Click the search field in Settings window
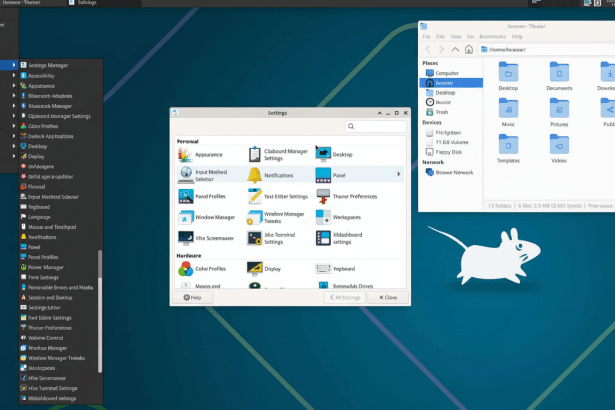The height and width of the screenshot is (410, 615). [x=376, y=126]
